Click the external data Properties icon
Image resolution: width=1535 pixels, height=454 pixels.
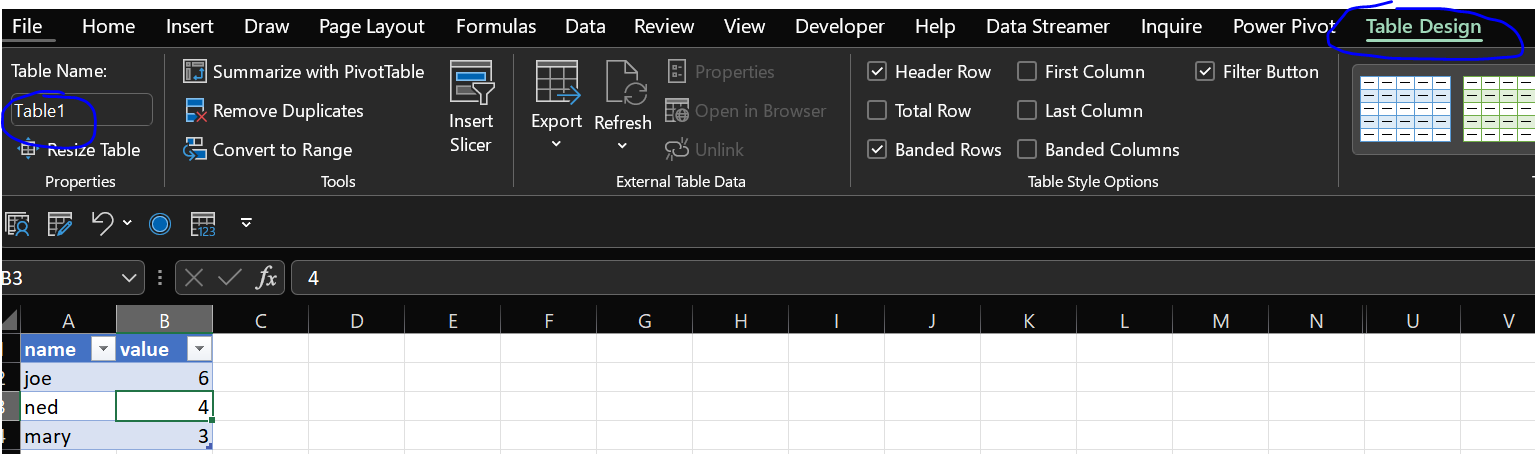click(677, 72)
